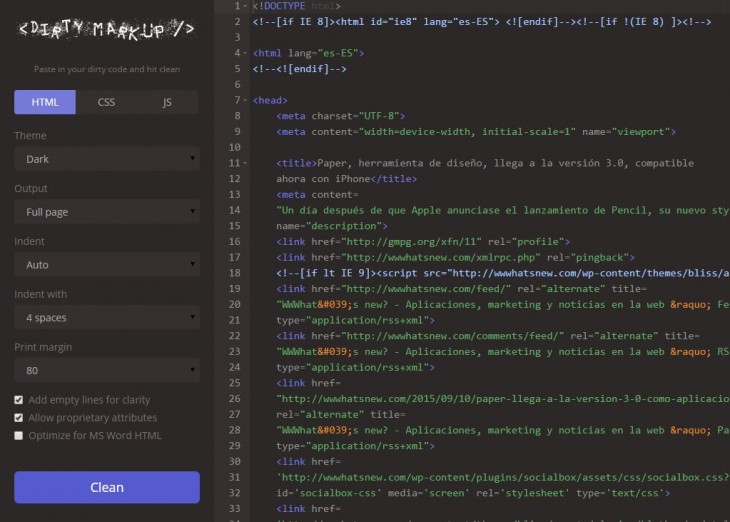Collapse the fold arrow on line 1
730x522 pixels.
pyautogui.click(x=245, y=6)
